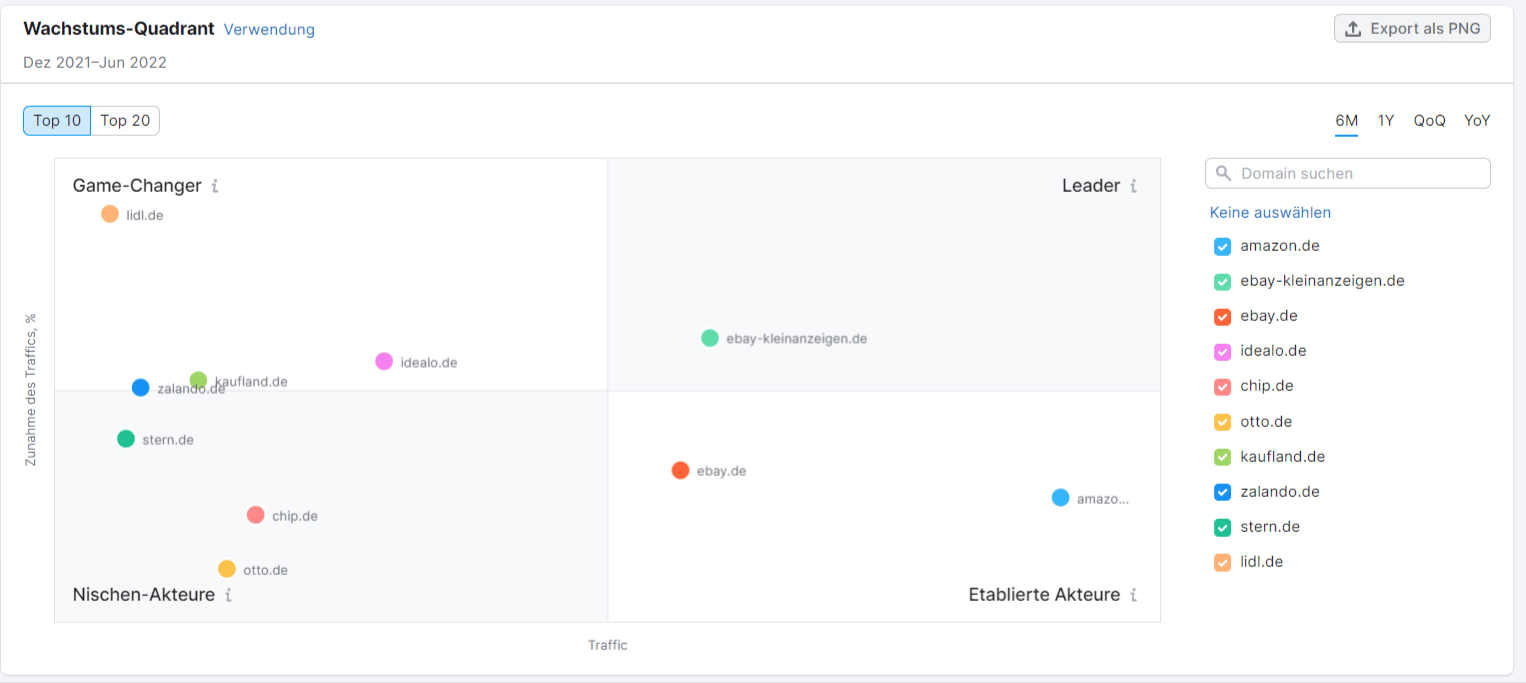Click the pink color swatch beside idealo.de

pos(1222,351)
